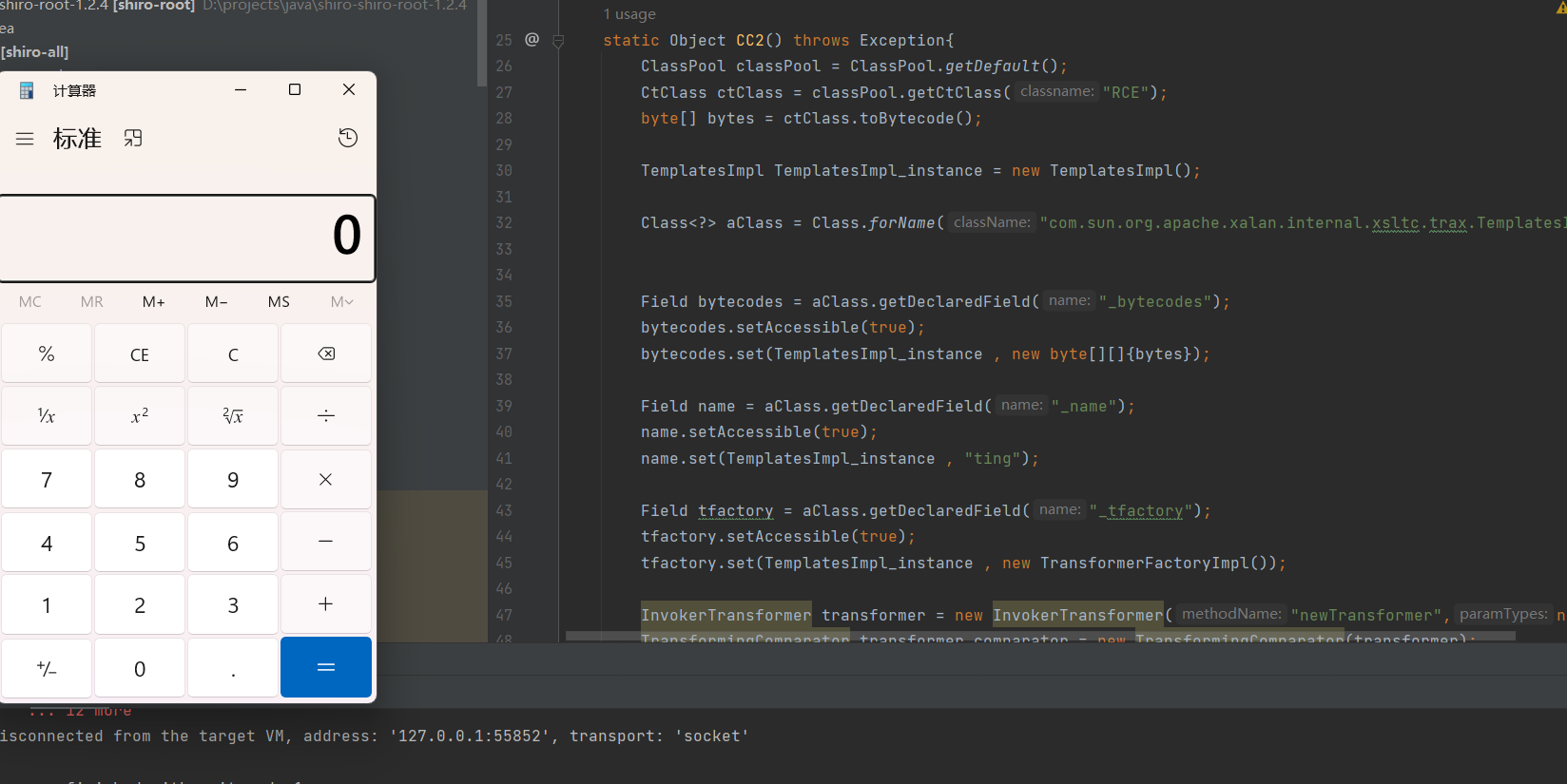This screenshot has height=784, width=1567.
Task: Click the backspace key on calculator
Action: click(x=326, y=354)
